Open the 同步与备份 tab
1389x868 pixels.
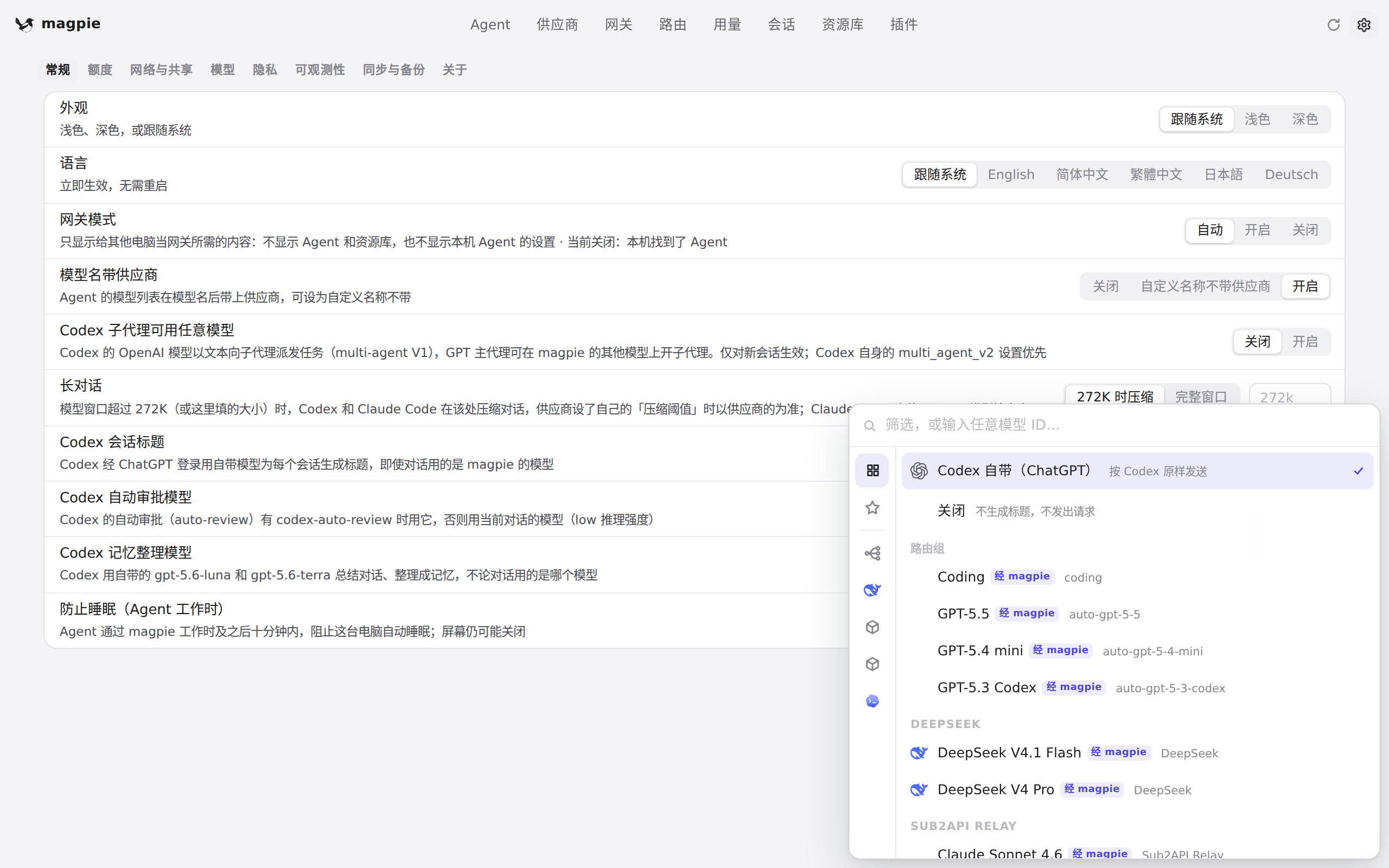click(x=393, y=70)
